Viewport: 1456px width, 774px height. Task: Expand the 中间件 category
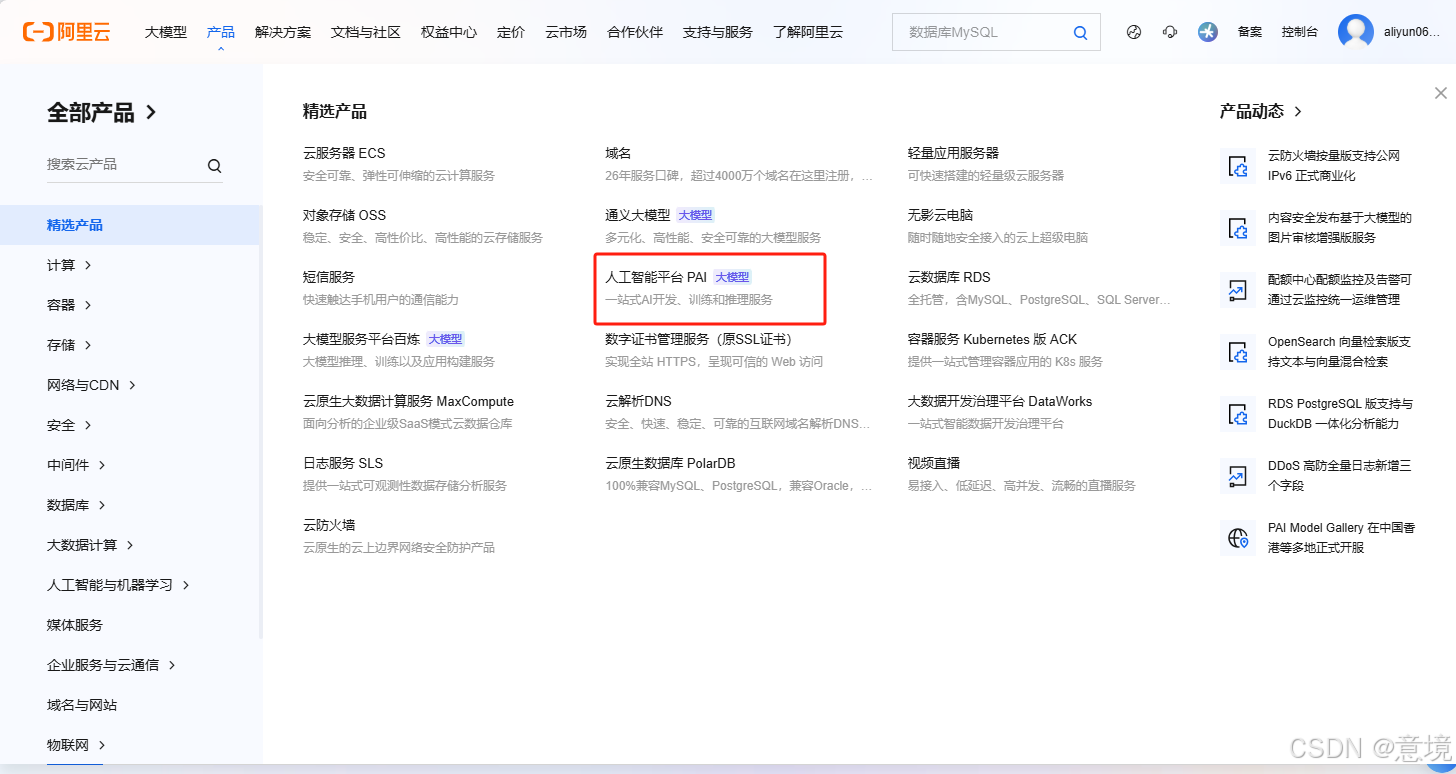click(76, 465)
